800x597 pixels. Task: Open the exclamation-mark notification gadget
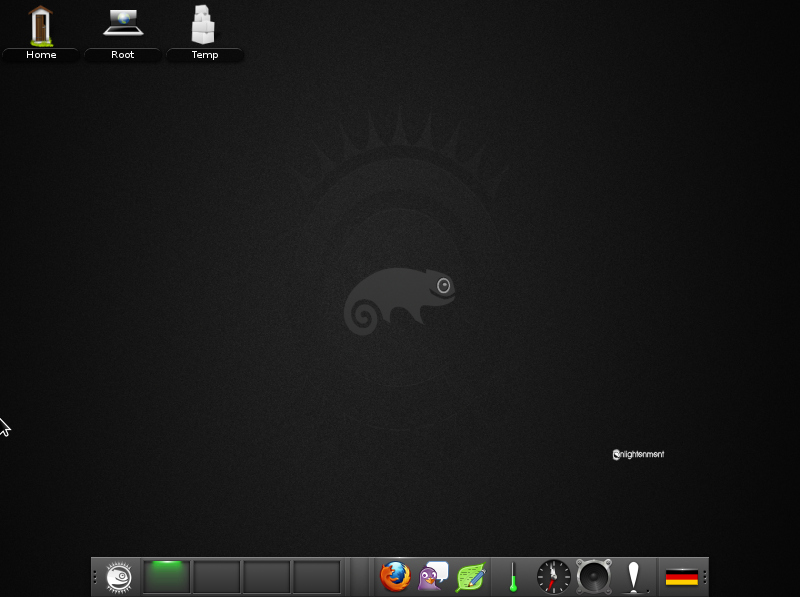click(632, 577)
